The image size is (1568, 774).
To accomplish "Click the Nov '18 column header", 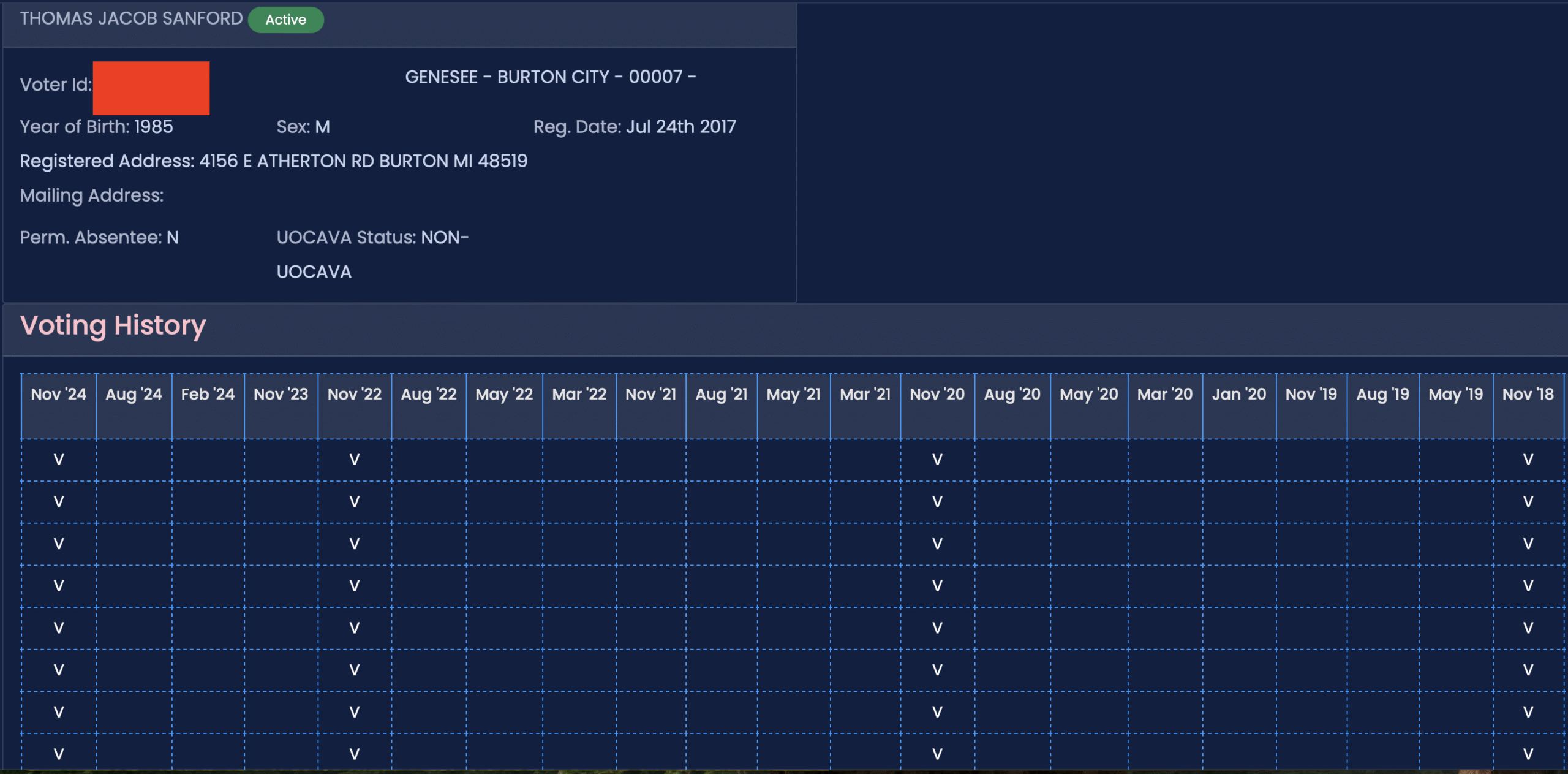I will pos(1528,406).
